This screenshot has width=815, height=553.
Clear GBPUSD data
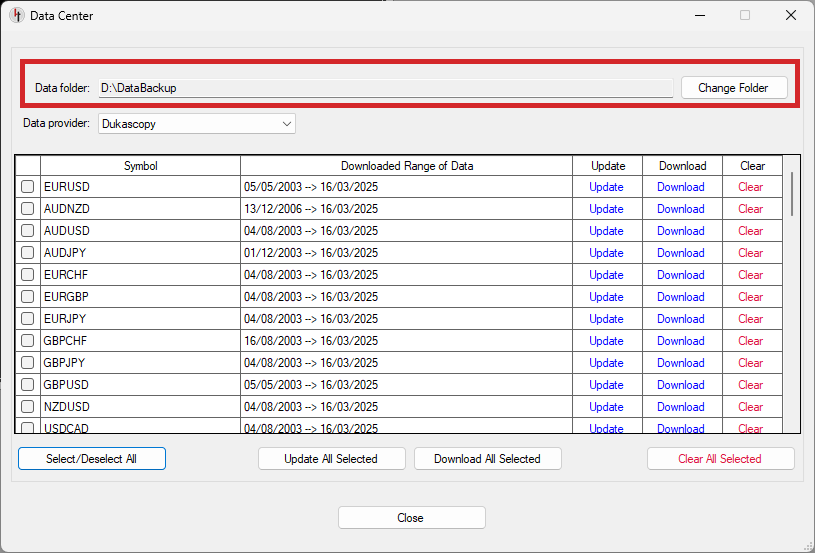(x=751, y=385)
